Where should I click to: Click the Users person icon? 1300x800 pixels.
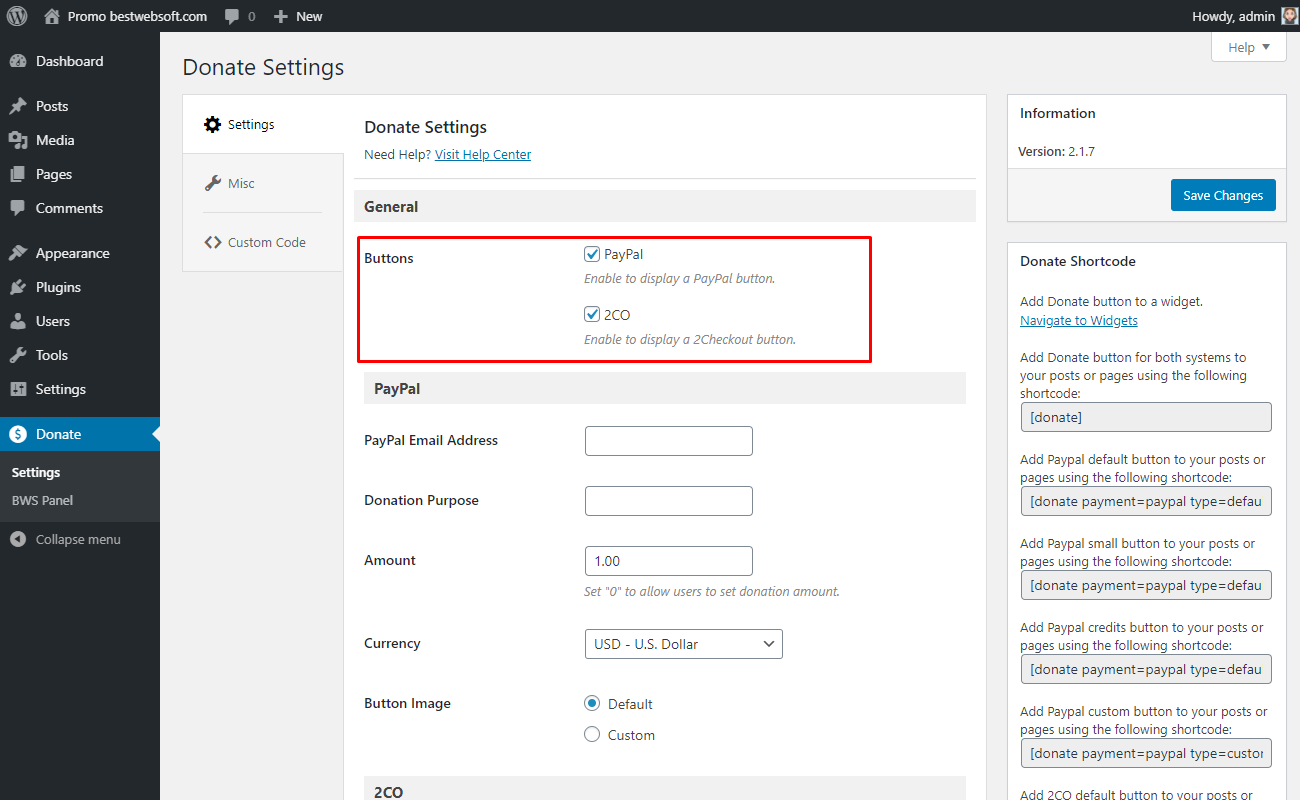point(18,321)
